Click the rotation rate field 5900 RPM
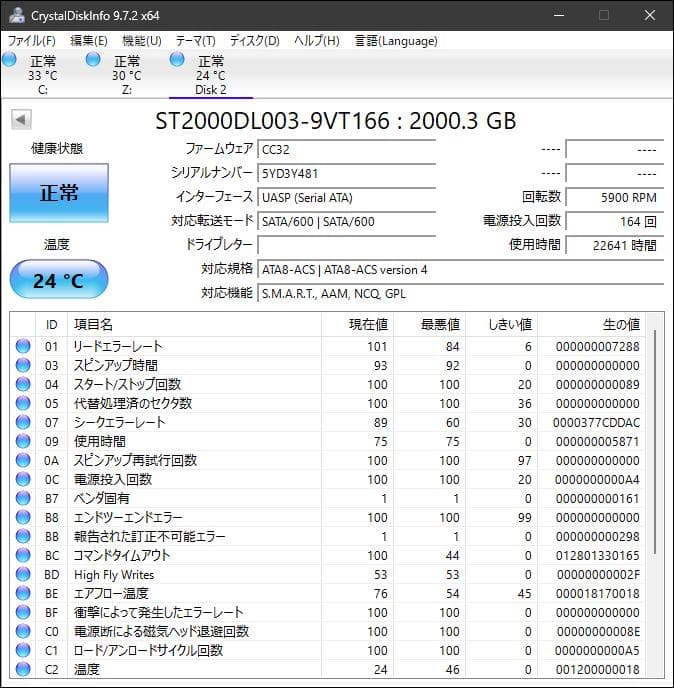The height and width of the screenshot is (688, 674). (x=615, y=197)
